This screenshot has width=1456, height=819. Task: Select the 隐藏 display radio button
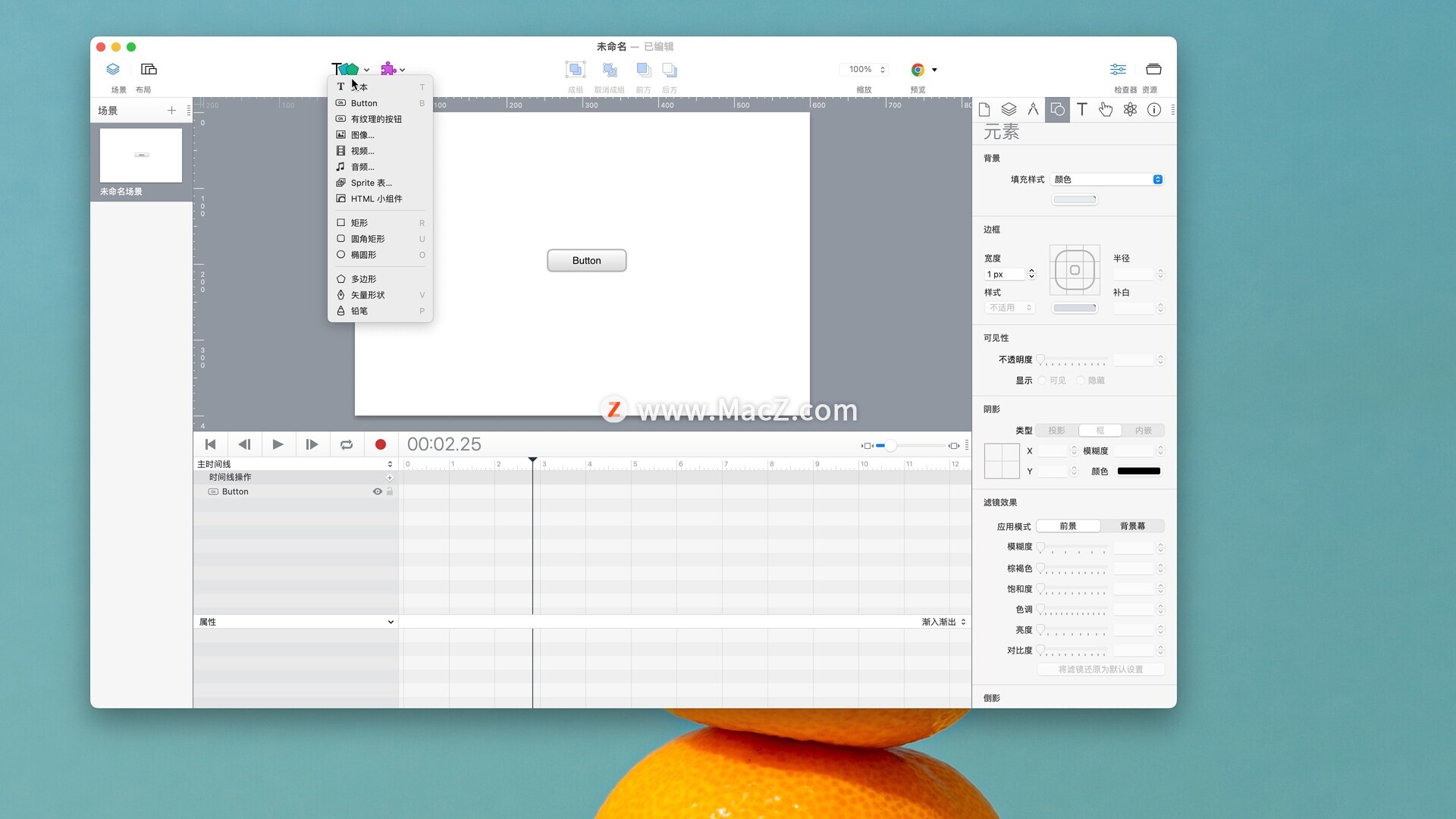1080,381
